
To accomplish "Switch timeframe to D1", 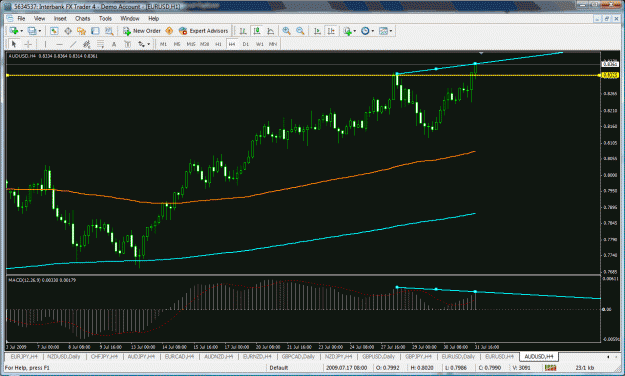I will point(246,44).
